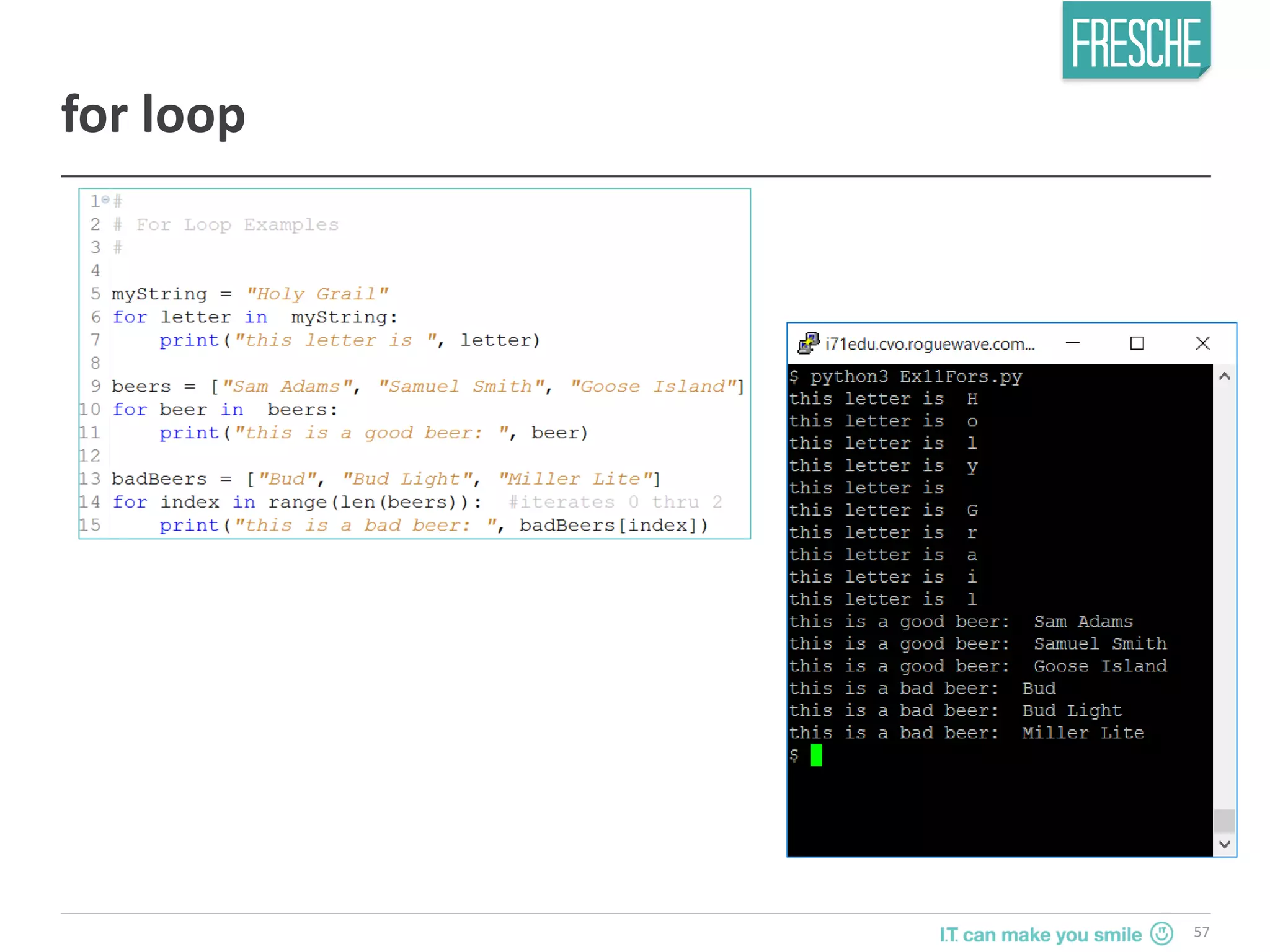This screenshot has width=1270, height=952.
Task: Click the '$ python3 Ex11Fors.py' command line
Action: point(905,377)
